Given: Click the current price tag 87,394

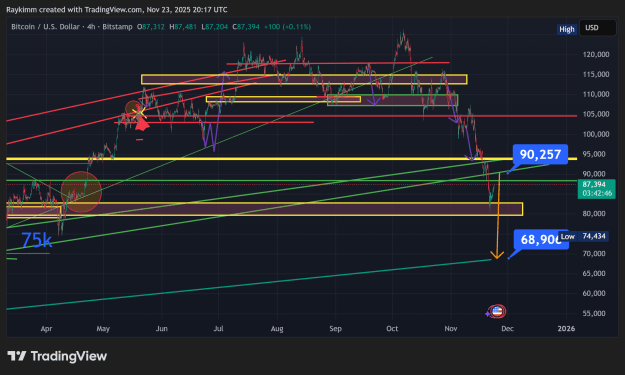Looking at the screenshot, I should 596,189.
